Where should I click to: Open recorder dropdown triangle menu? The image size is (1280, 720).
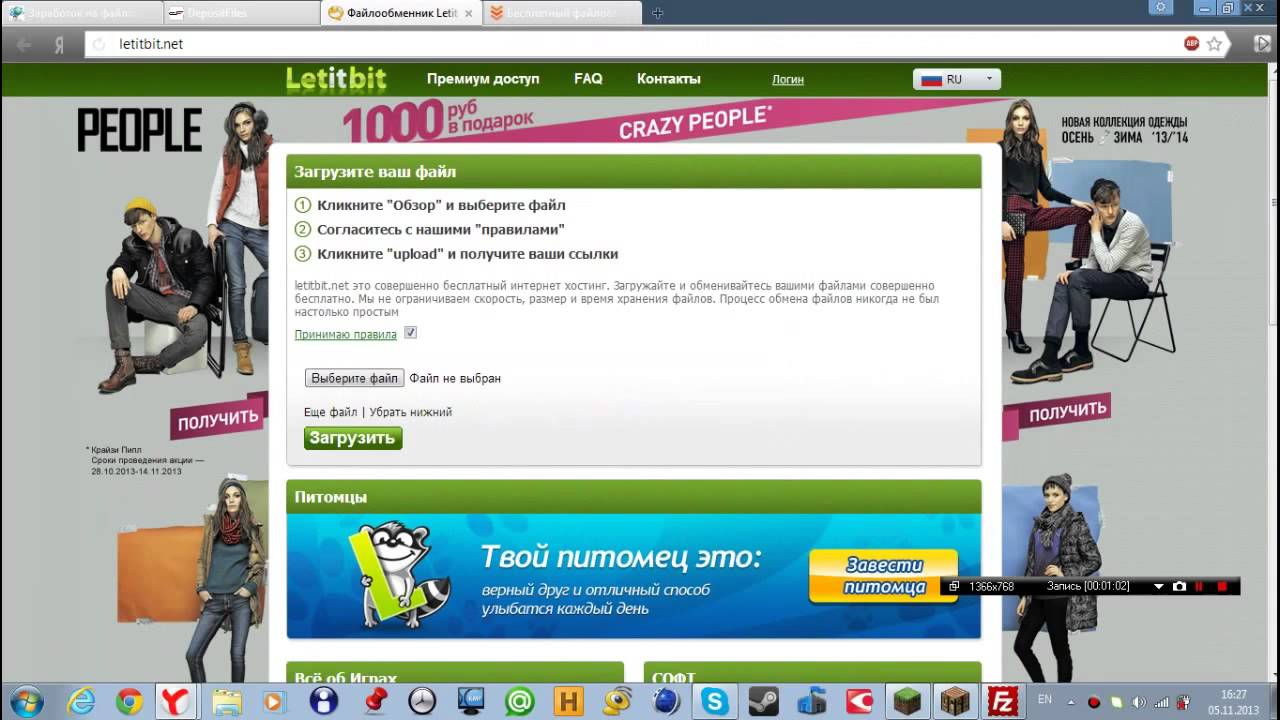pos(1158,586)
